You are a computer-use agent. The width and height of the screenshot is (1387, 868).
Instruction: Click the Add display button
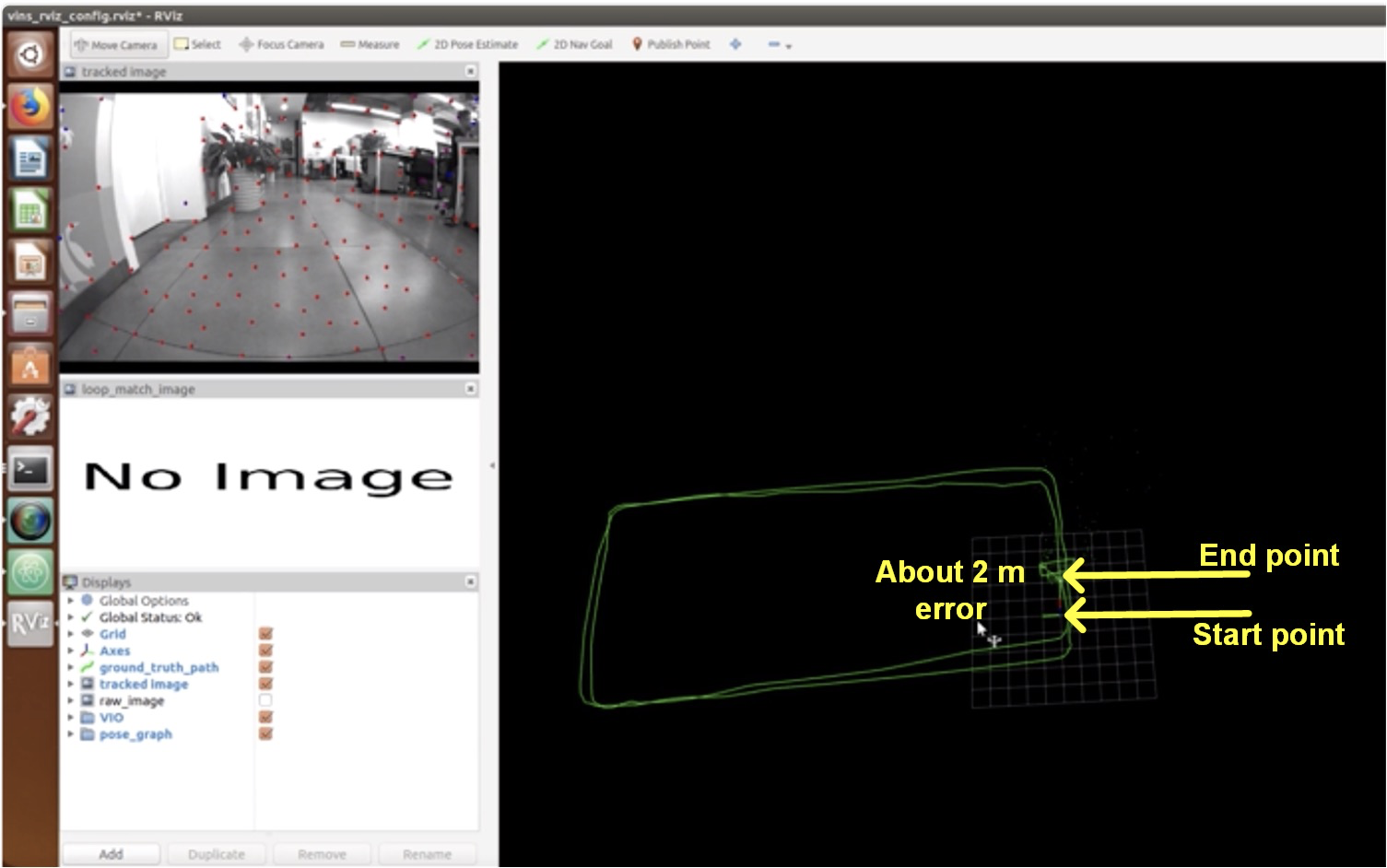111,854
